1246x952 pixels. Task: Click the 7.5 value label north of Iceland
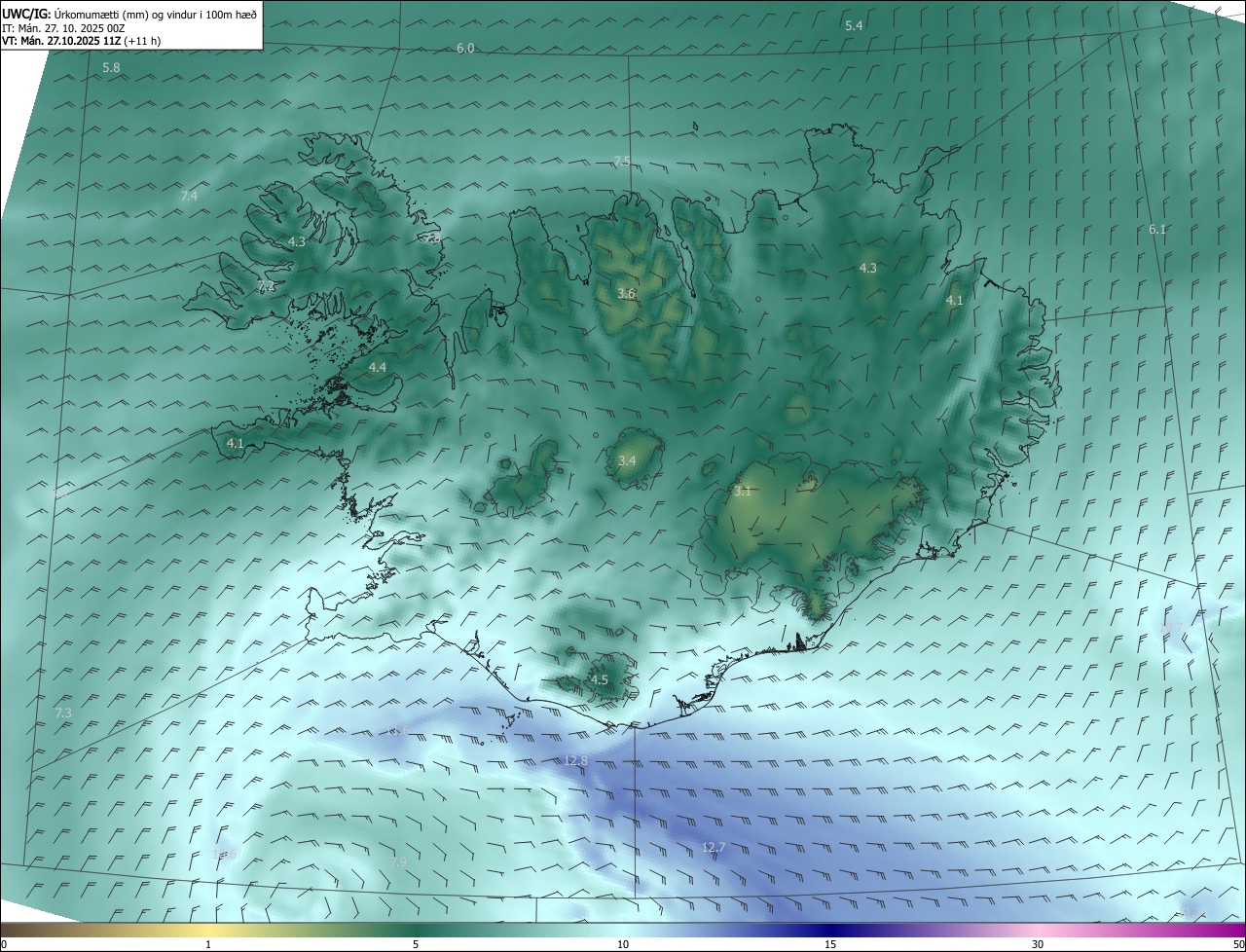(621, 161)
